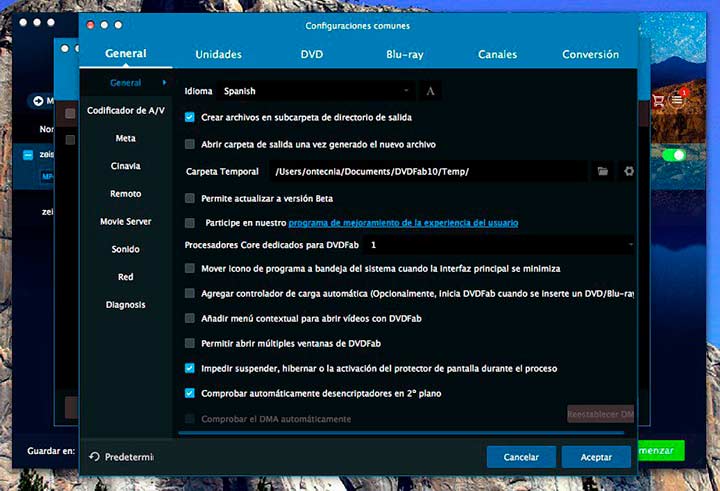Switch to the Canales tab

pyautogui.click(x=497, y=54)
